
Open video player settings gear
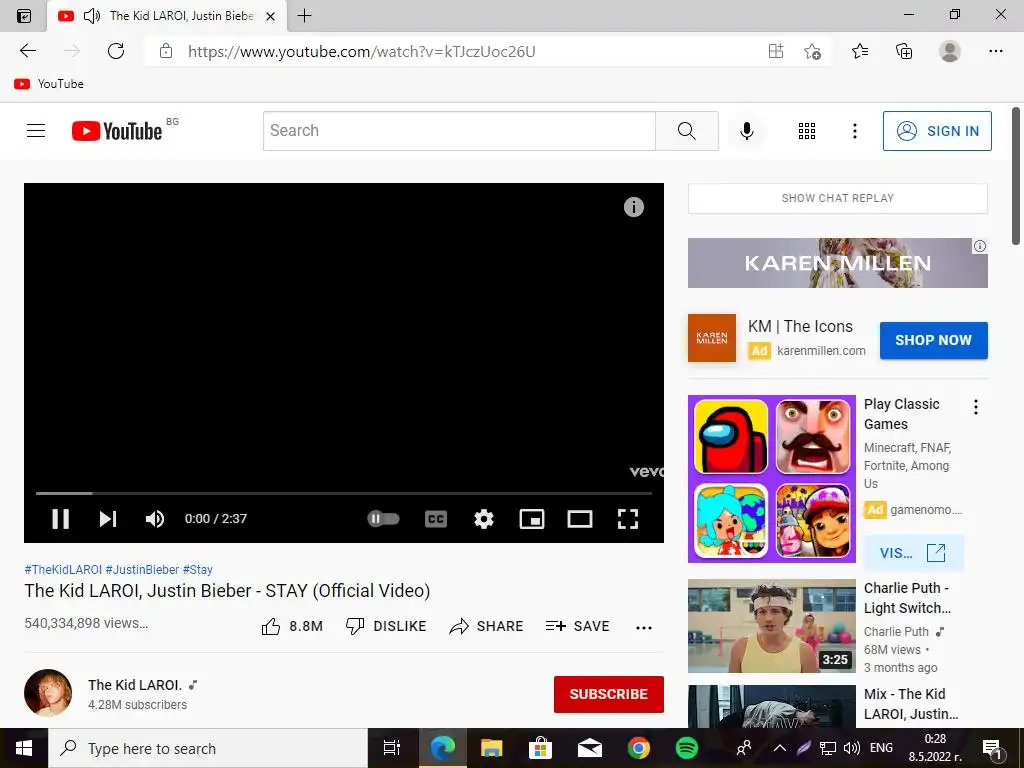[x=483, y=519]
